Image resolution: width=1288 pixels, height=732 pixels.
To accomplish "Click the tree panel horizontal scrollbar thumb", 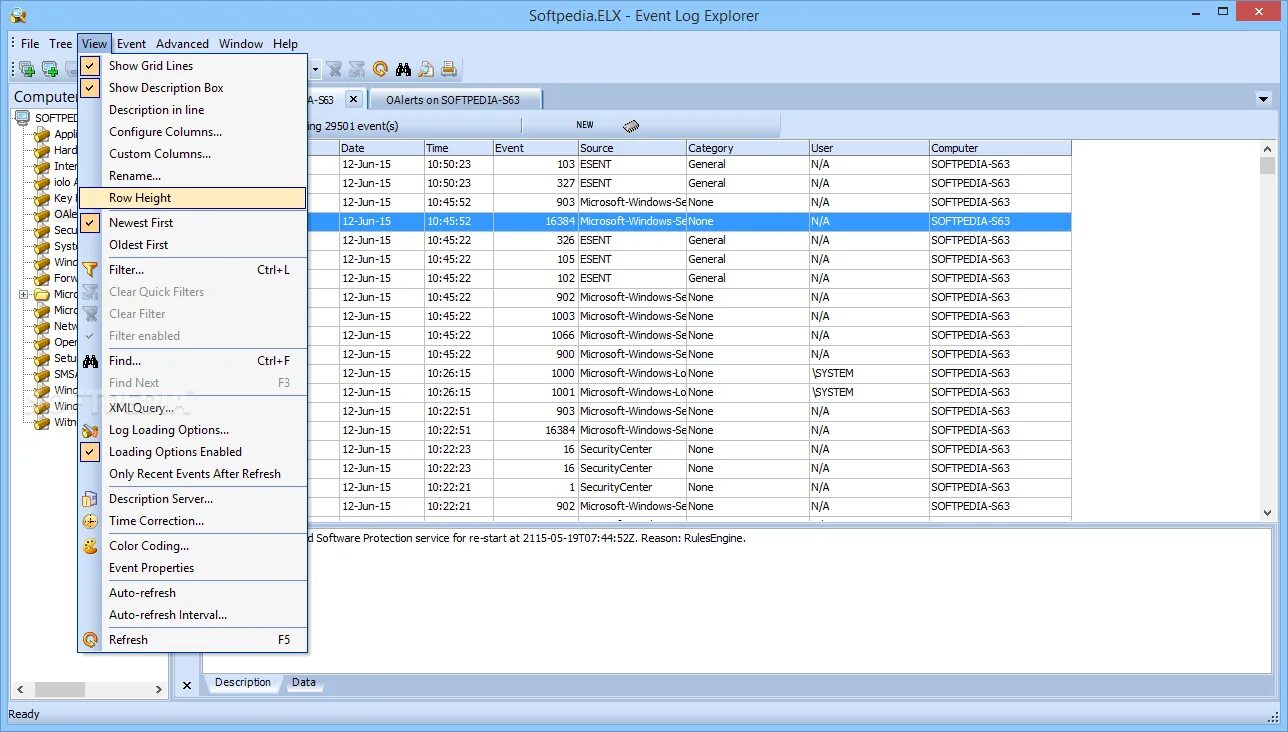I will 60,689.
